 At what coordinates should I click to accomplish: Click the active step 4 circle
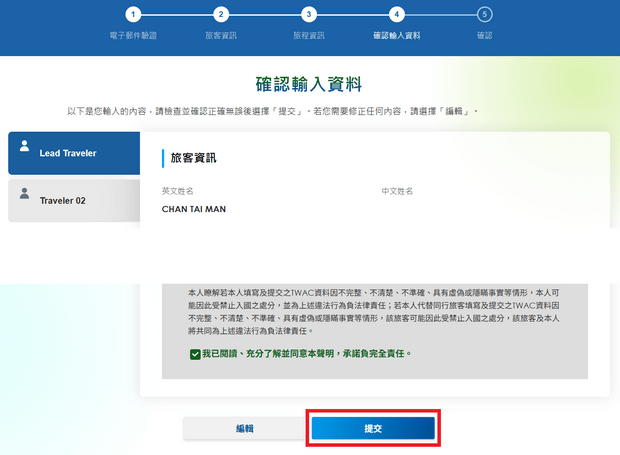tap(397, 15)
